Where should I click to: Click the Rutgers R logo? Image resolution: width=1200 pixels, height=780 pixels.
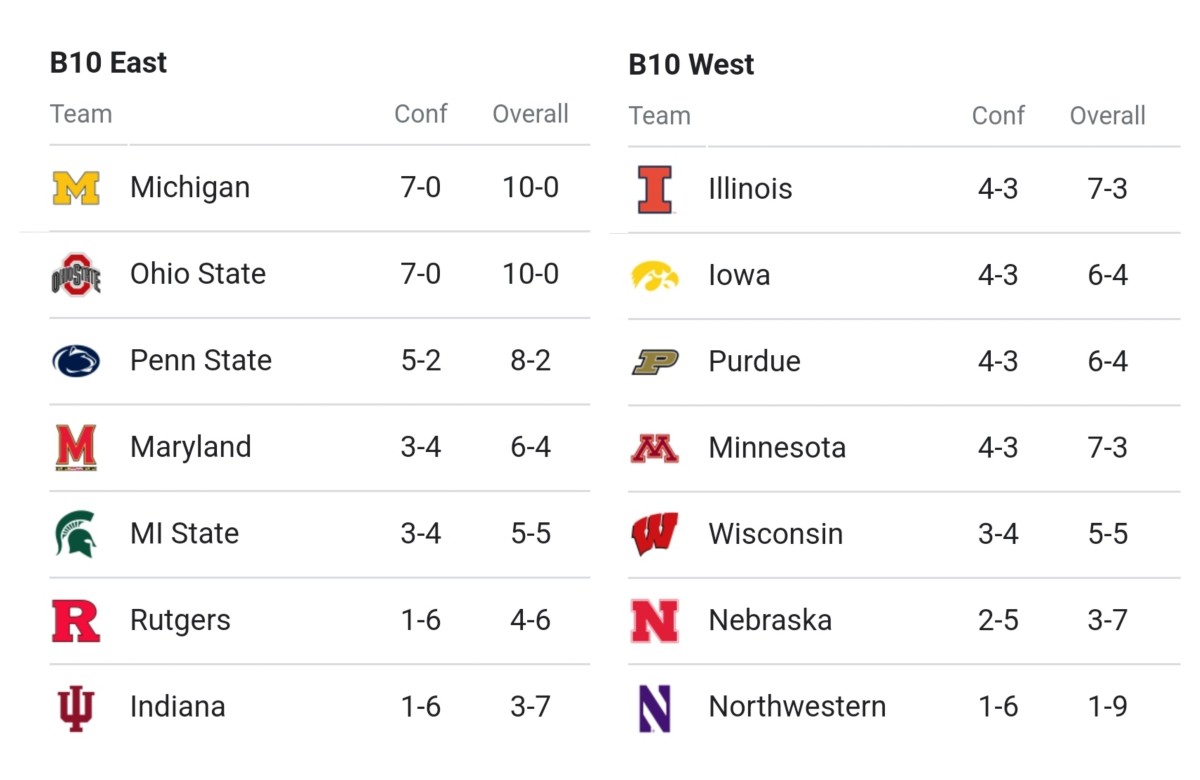(x=76, y=620)
